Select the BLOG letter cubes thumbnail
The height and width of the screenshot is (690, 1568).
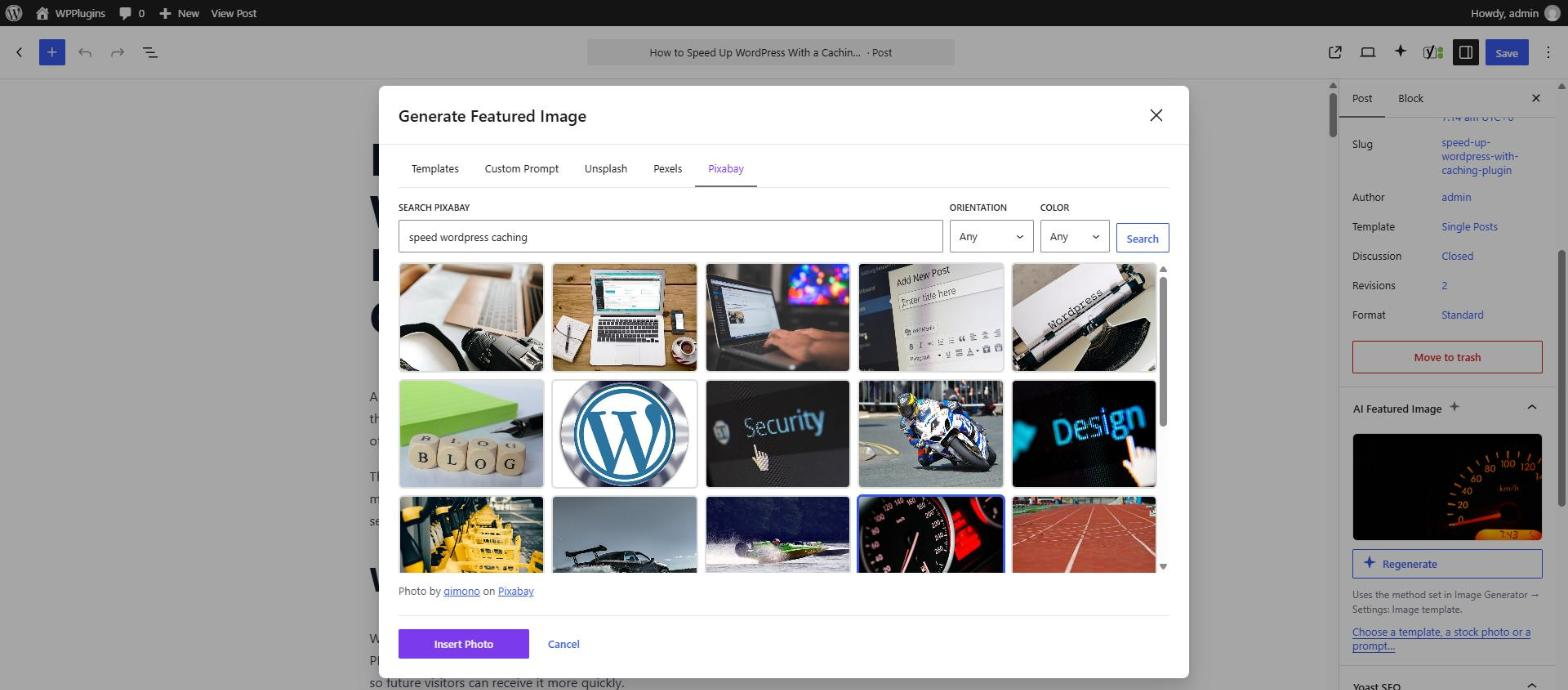[471, 434]
